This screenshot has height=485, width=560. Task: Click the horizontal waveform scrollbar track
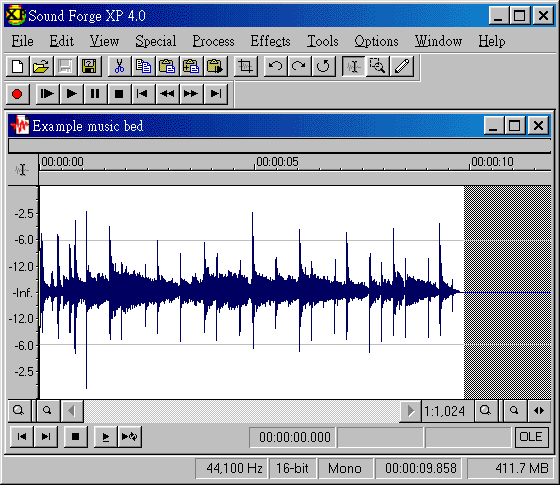pos(241,411)
